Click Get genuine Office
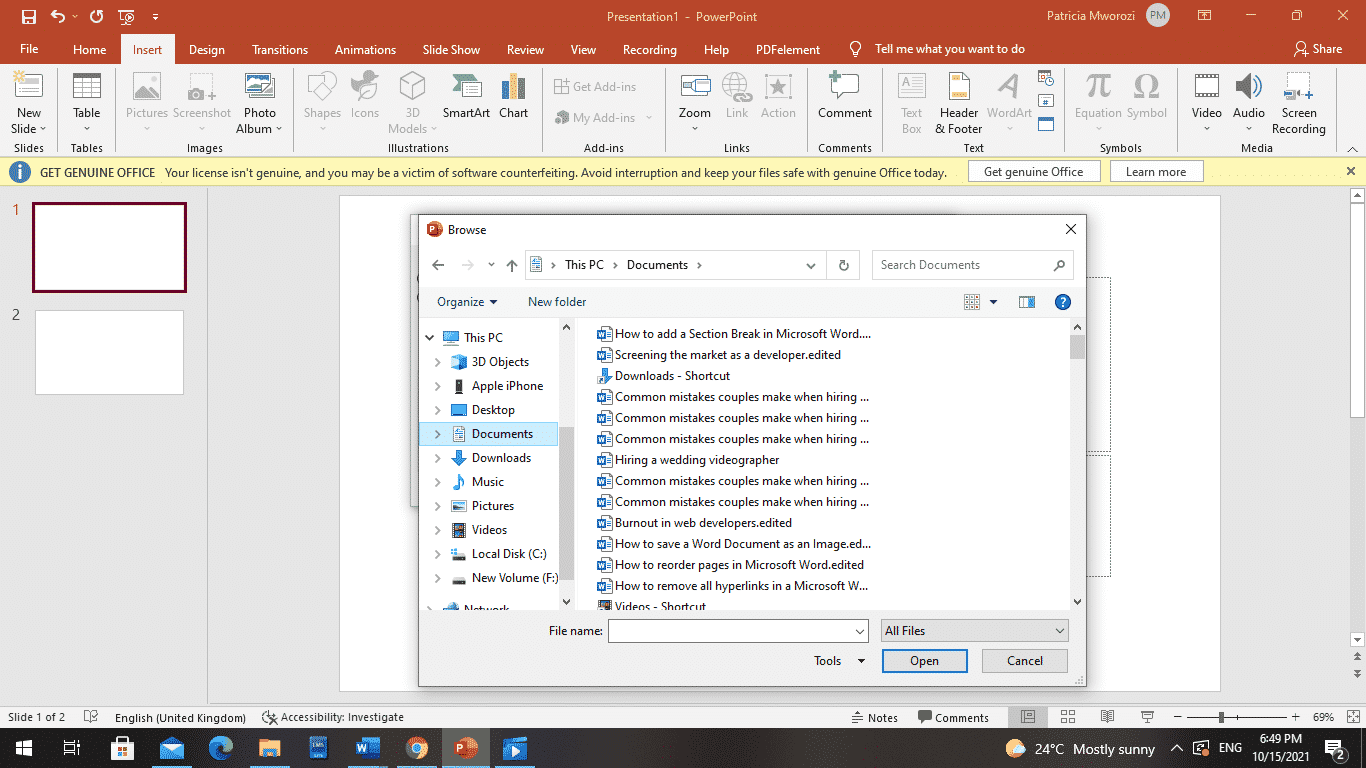Viewport: 1366px width, 768px height. (x=1033, y=170)
